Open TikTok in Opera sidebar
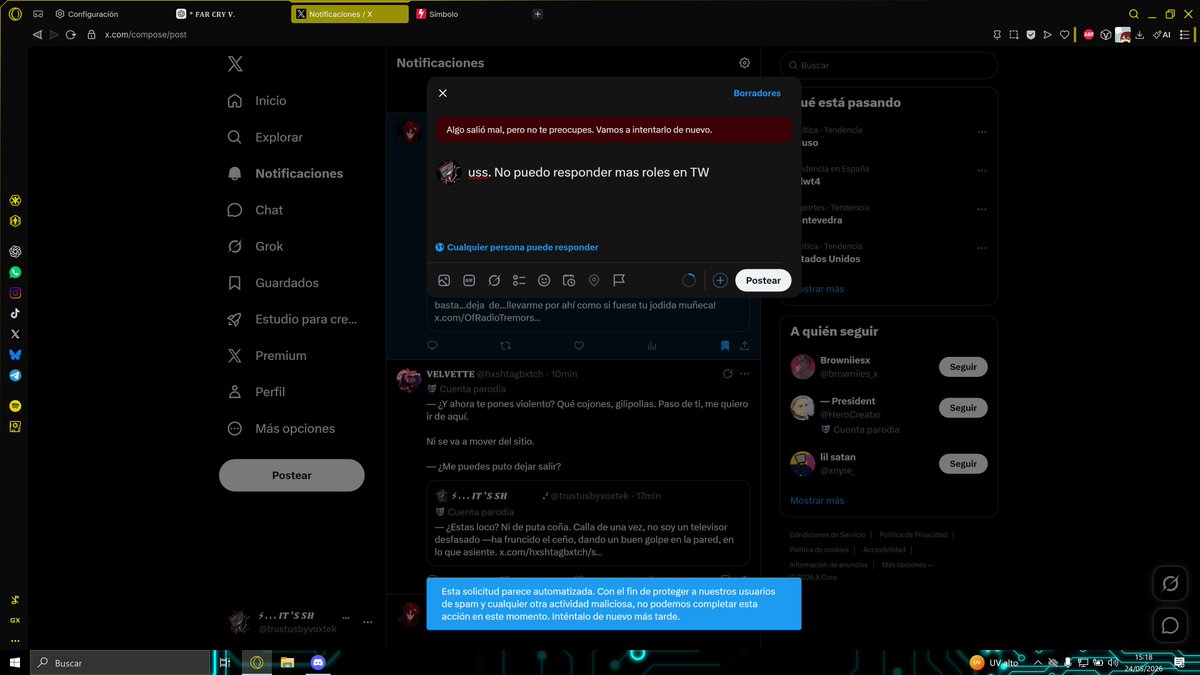 click(15, 313)
